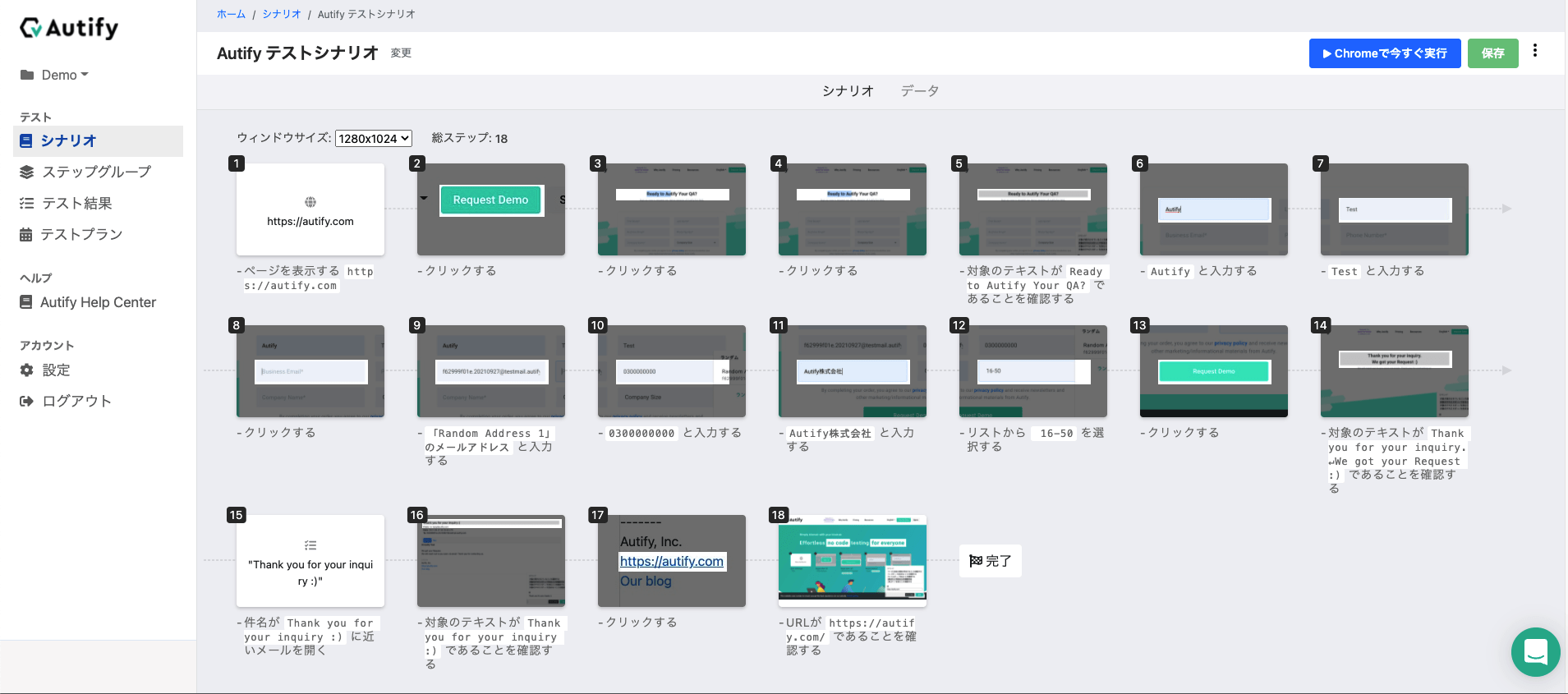Select step 2 Request Demo thumbnail

(x=491, y=209)
